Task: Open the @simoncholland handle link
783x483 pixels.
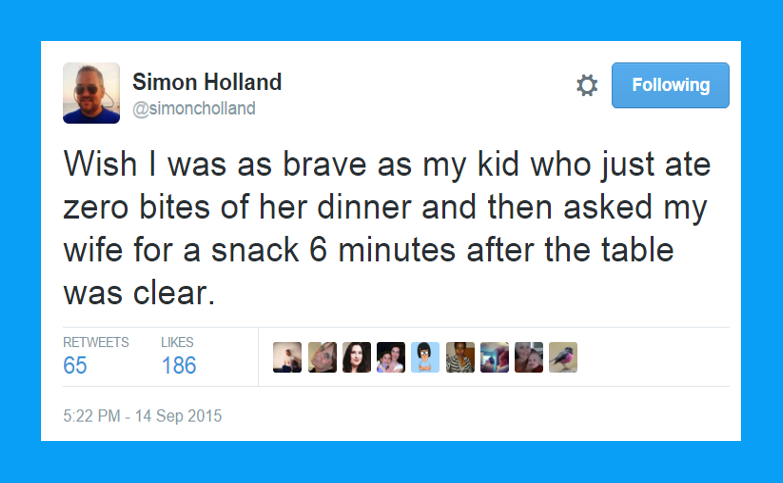Action: coord(194,108)
